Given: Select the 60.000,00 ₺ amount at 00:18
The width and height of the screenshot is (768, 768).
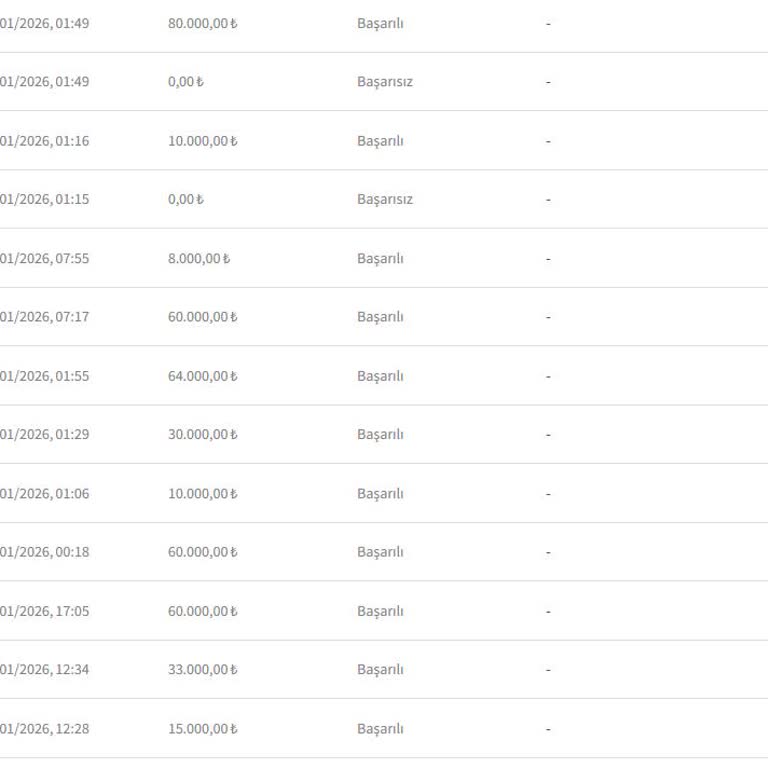Looking at the screenshot, I should [x=202, y=552].
